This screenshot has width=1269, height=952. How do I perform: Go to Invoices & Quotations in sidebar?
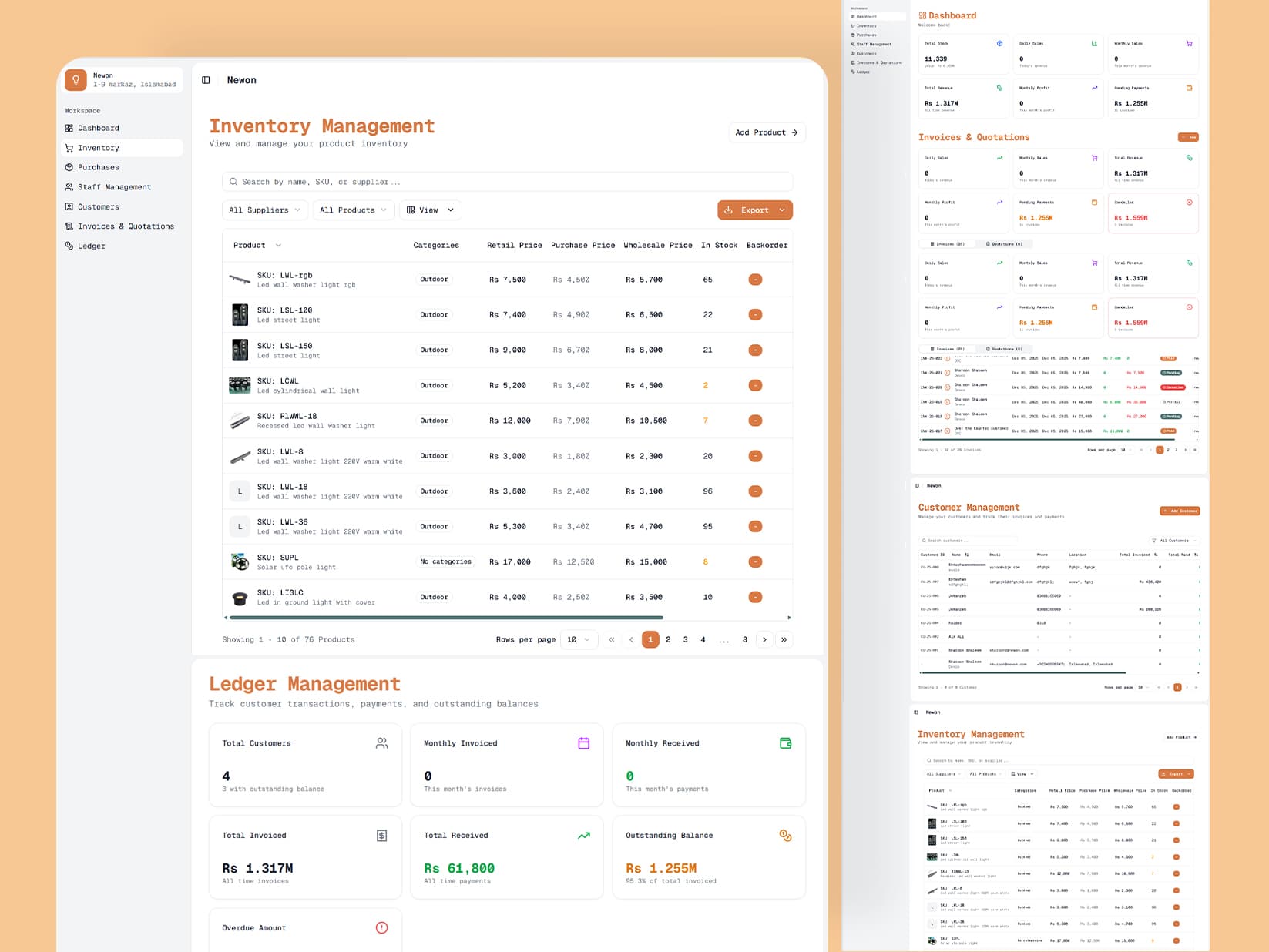(x=126, y=226)
